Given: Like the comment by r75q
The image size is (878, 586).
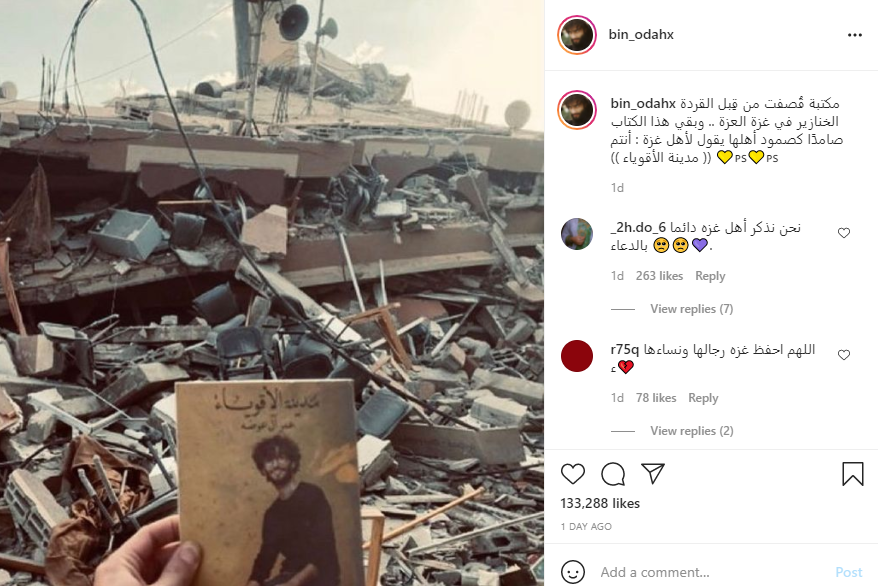Looking at the screenshot, I should point(844,355).
